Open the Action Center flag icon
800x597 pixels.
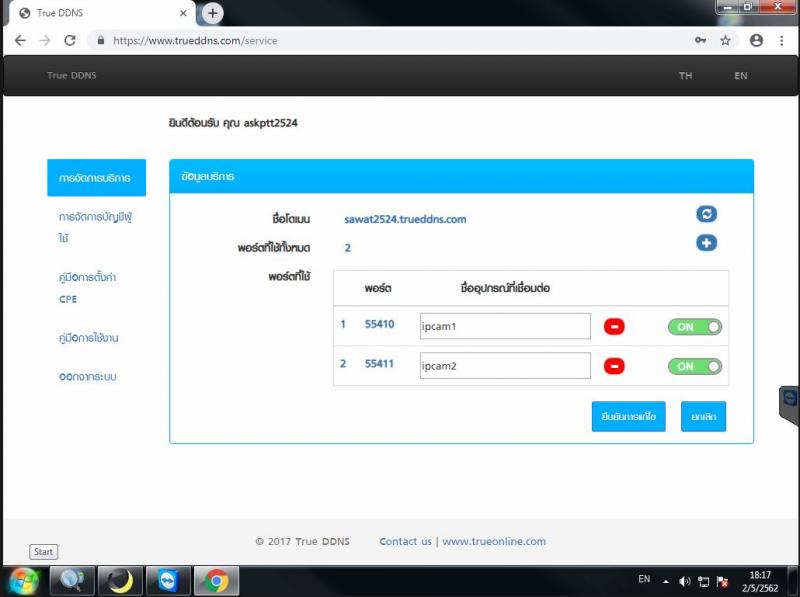tap(722, 581)
